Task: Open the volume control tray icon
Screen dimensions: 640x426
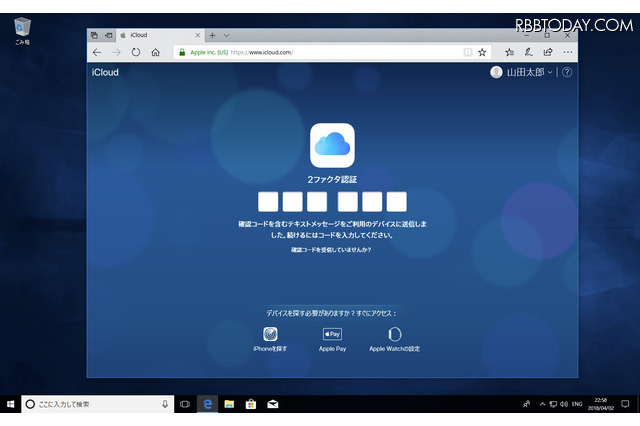Action: 564,404
